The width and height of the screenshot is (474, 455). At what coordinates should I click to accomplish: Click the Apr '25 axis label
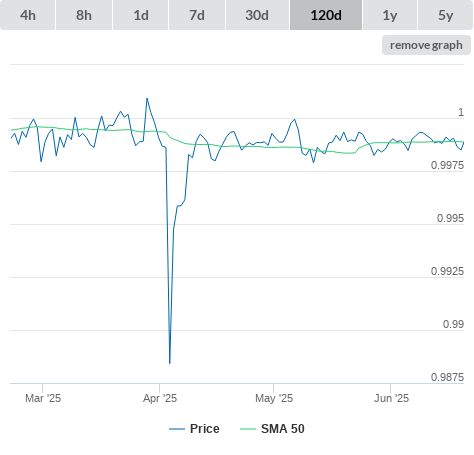click(x=160, y=398)
